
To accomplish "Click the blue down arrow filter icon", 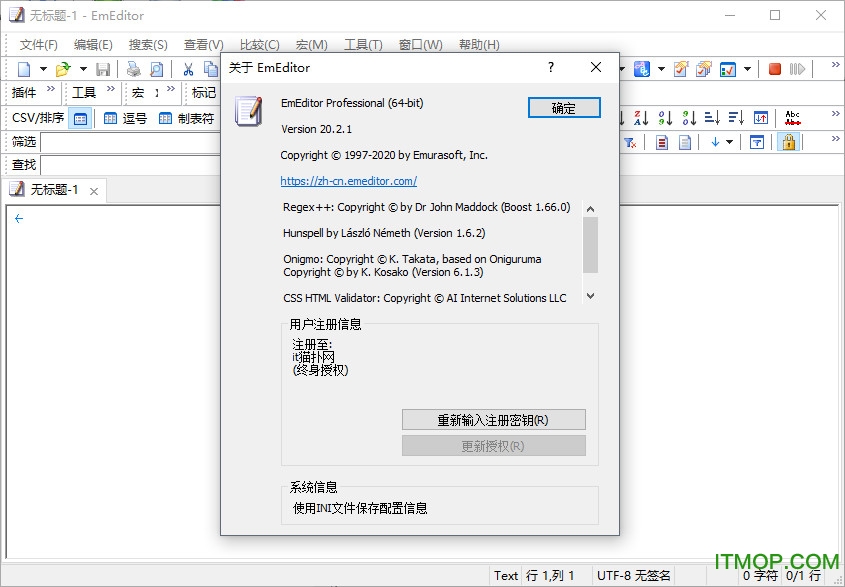I will 715,142.
